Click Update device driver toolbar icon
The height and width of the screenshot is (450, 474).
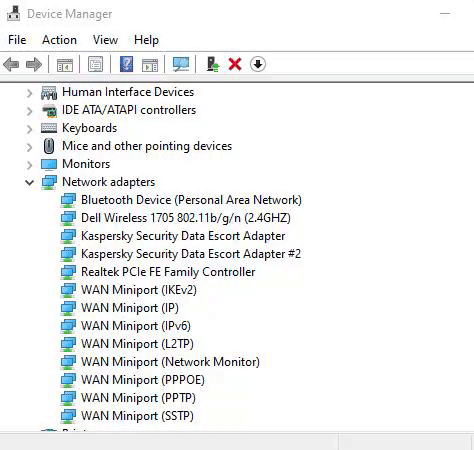212,64
